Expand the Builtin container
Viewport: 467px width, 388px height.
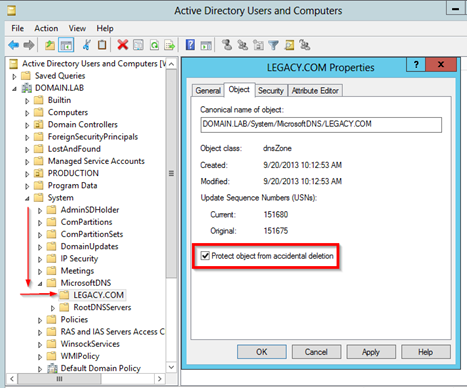click(27, 101)
